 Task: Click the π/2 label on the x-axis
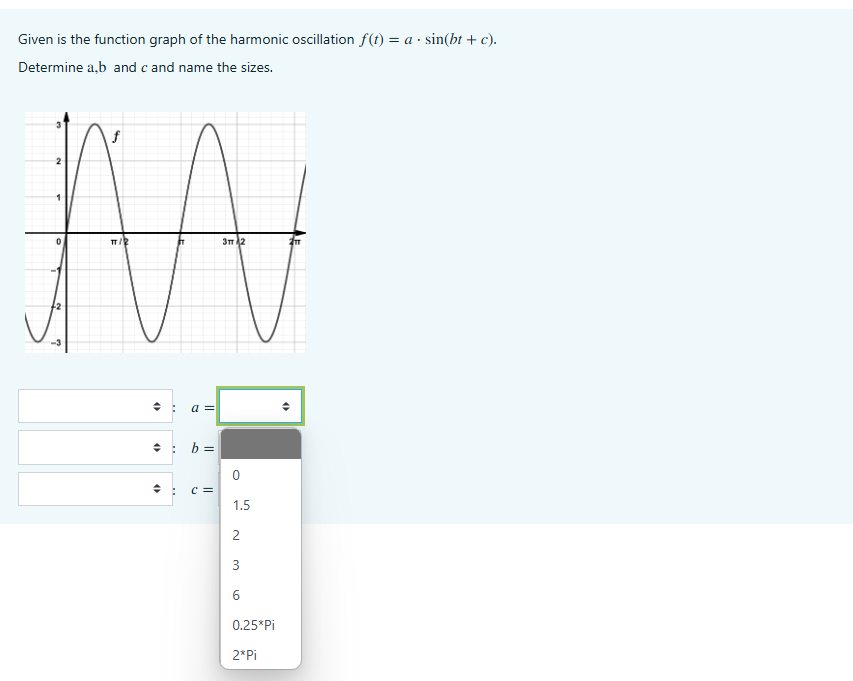click(118, 239)
